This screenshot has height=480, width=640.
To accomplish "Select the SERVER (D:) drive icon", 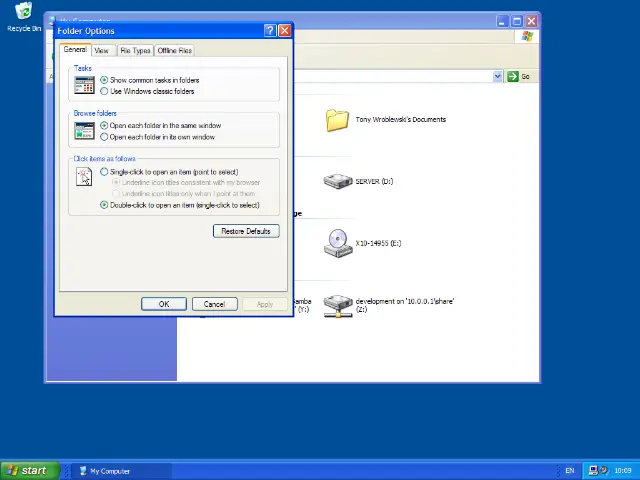I will pyautogui.click(x=338, y=181).
